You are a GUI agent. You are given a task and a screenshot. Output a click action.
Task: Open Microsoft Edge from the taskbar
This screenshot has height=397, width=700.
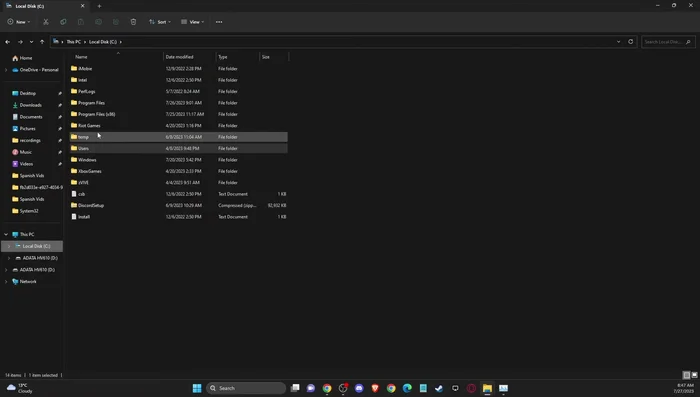click(407, 388)
